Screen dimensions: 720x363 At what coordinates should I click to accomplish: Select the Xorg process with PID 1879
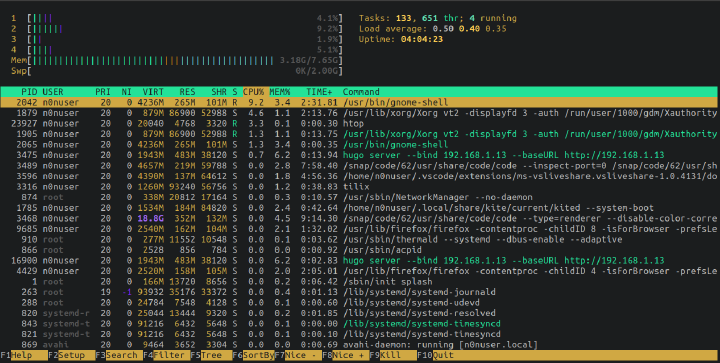tap(359, 113)
